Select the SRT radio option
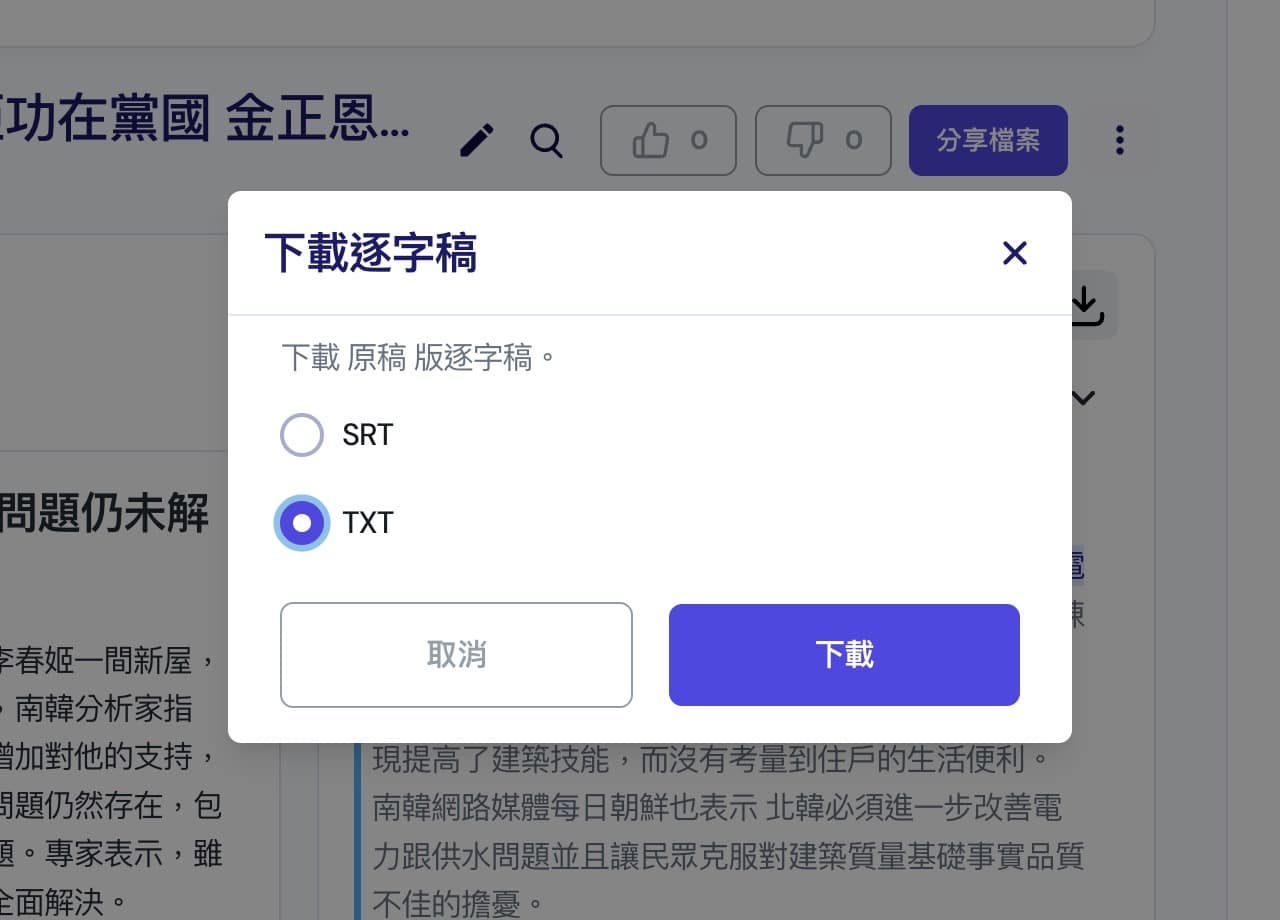The height and width of the screenshot is (920, 1280). (x=302, y=435)
